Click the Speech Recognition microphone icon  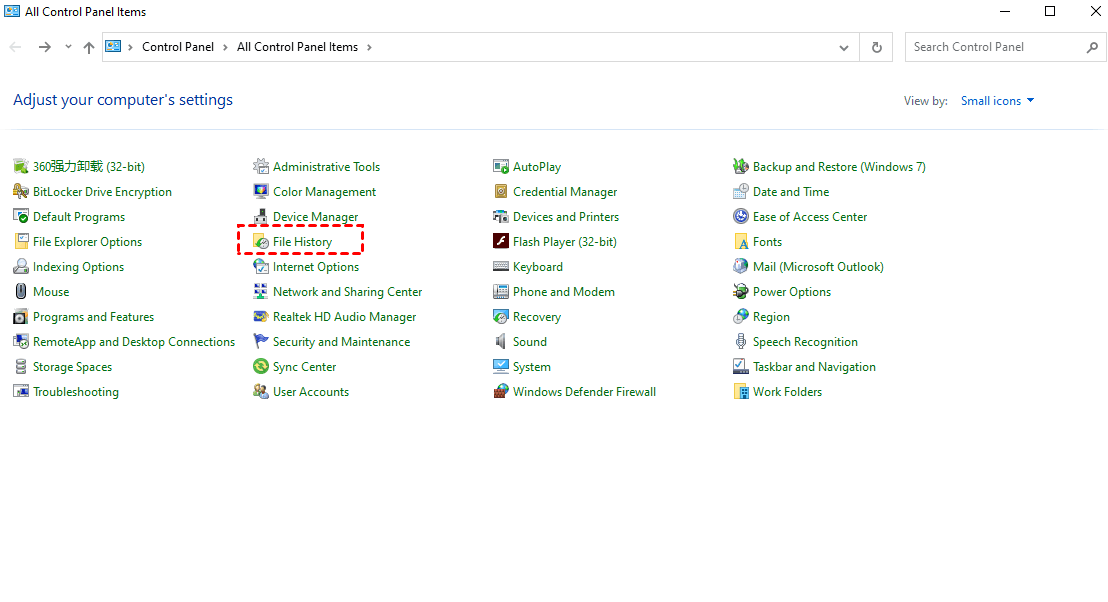pos(741,342)
